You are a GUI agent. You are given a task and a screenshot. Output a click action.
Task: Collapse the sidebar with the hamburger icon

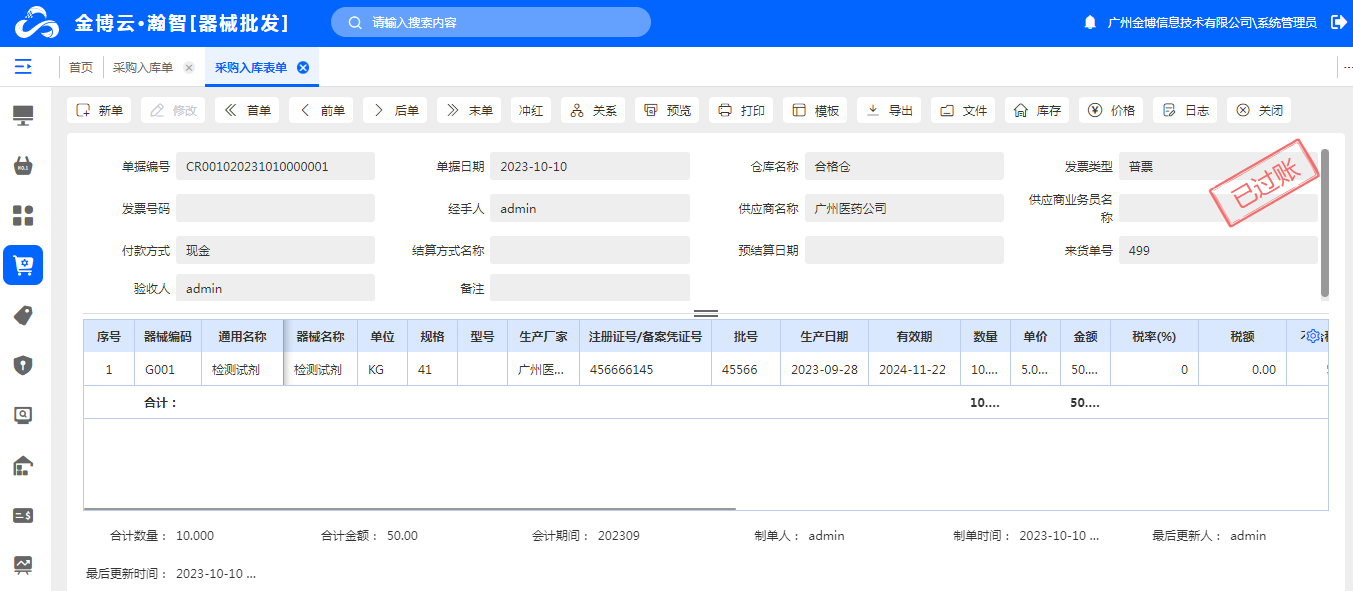coord(23,67)
